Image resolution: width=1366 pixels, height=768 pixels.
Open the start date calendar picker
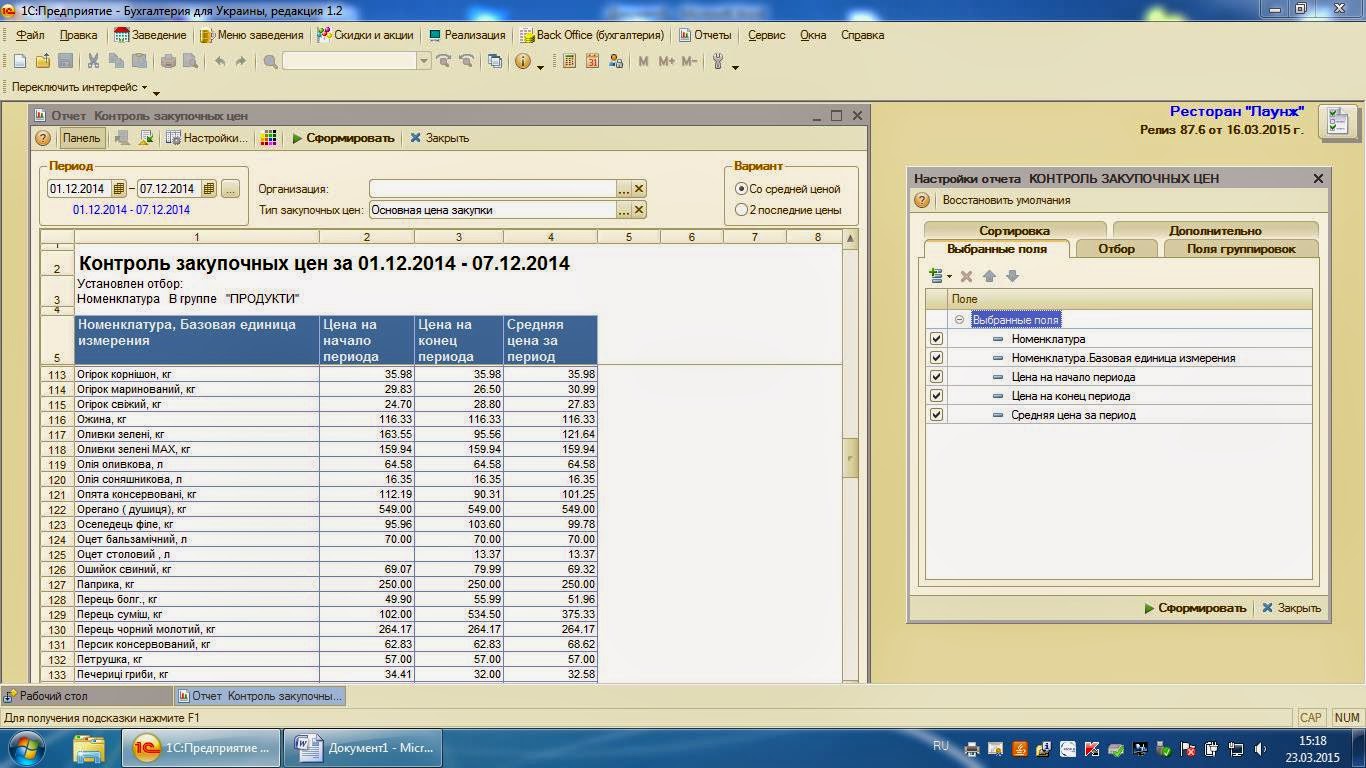[119, 188]
